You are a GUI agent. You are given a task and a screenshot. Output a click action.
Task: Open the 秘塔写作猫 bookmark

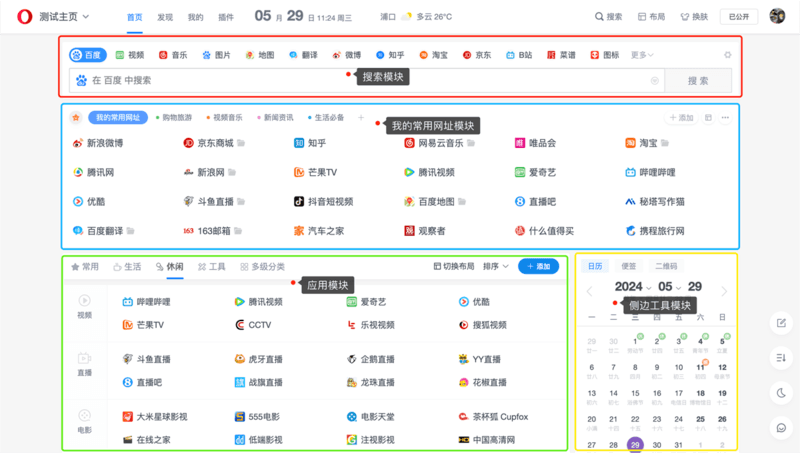(x=655, y=202)
